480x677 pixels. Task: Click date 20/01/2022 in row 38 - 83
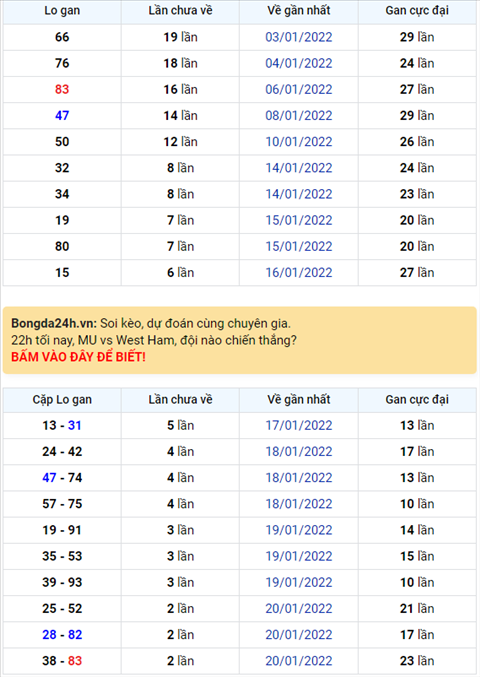299,661
